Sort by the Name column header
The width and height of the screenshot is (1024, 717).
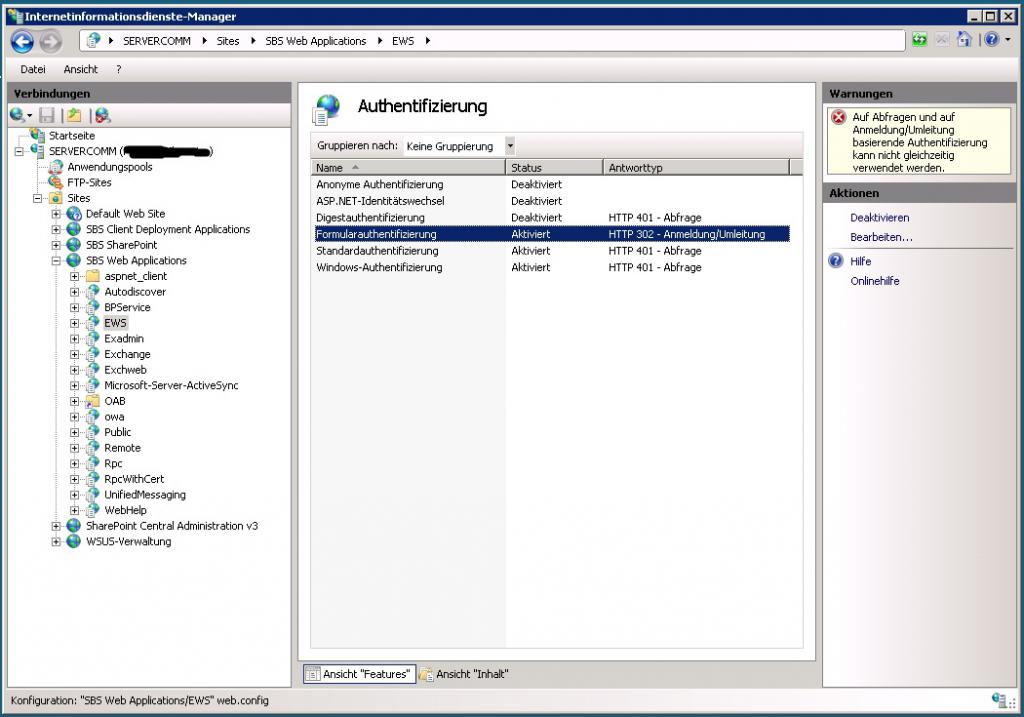coord(408,168)
